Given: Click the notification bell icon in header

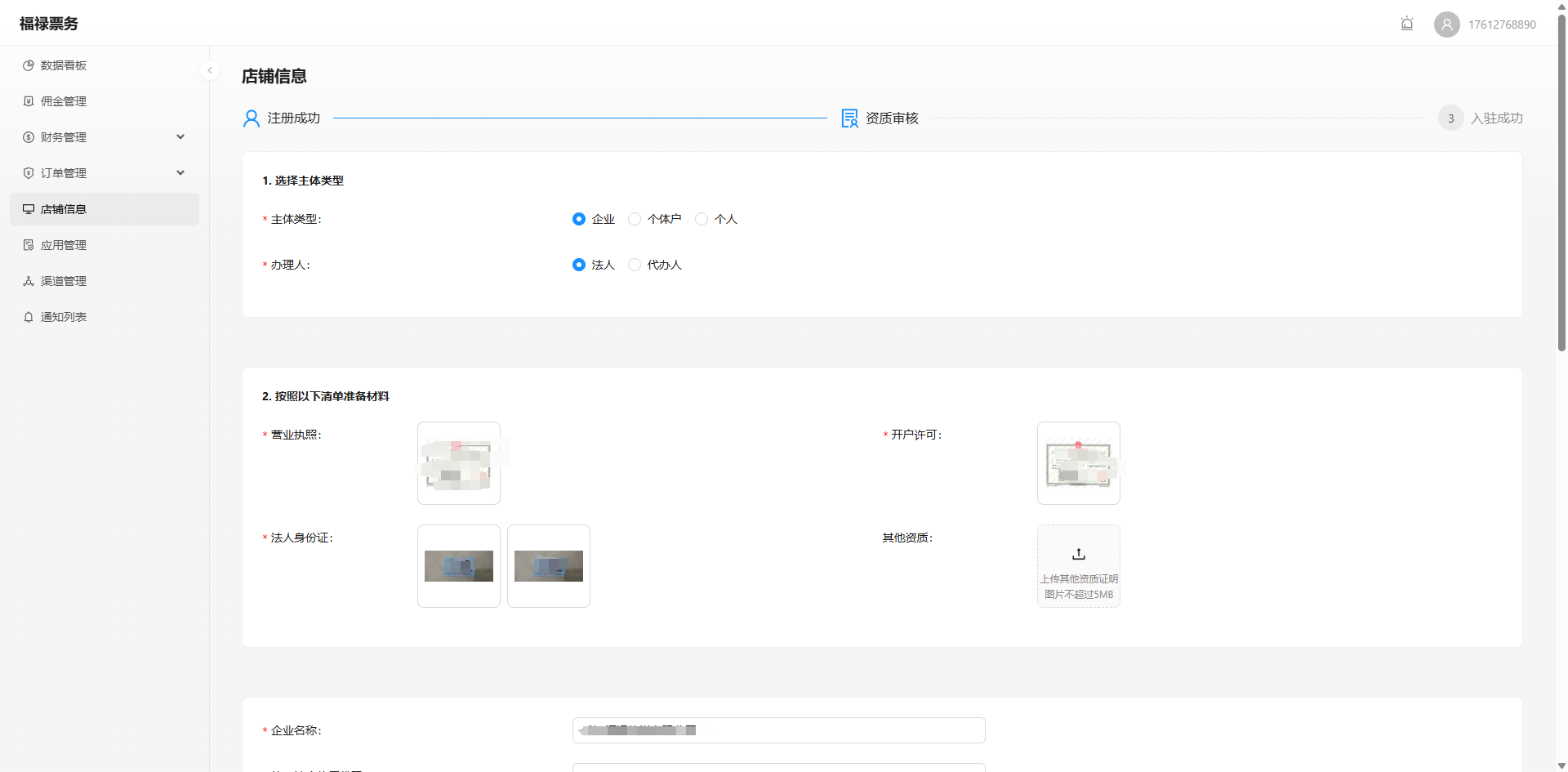Looking at the screenshot, I should click(x=1406, y=24).
